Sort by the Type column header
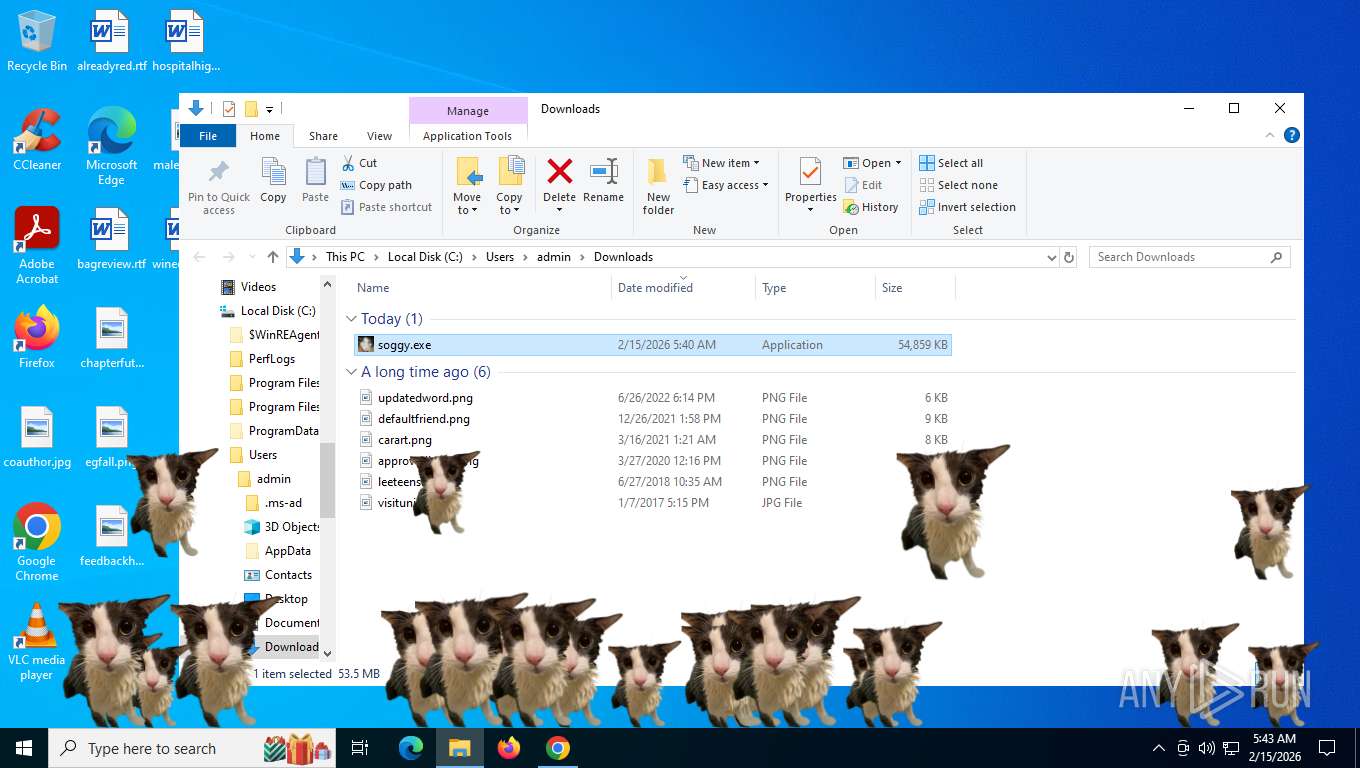 click(815, 288)
